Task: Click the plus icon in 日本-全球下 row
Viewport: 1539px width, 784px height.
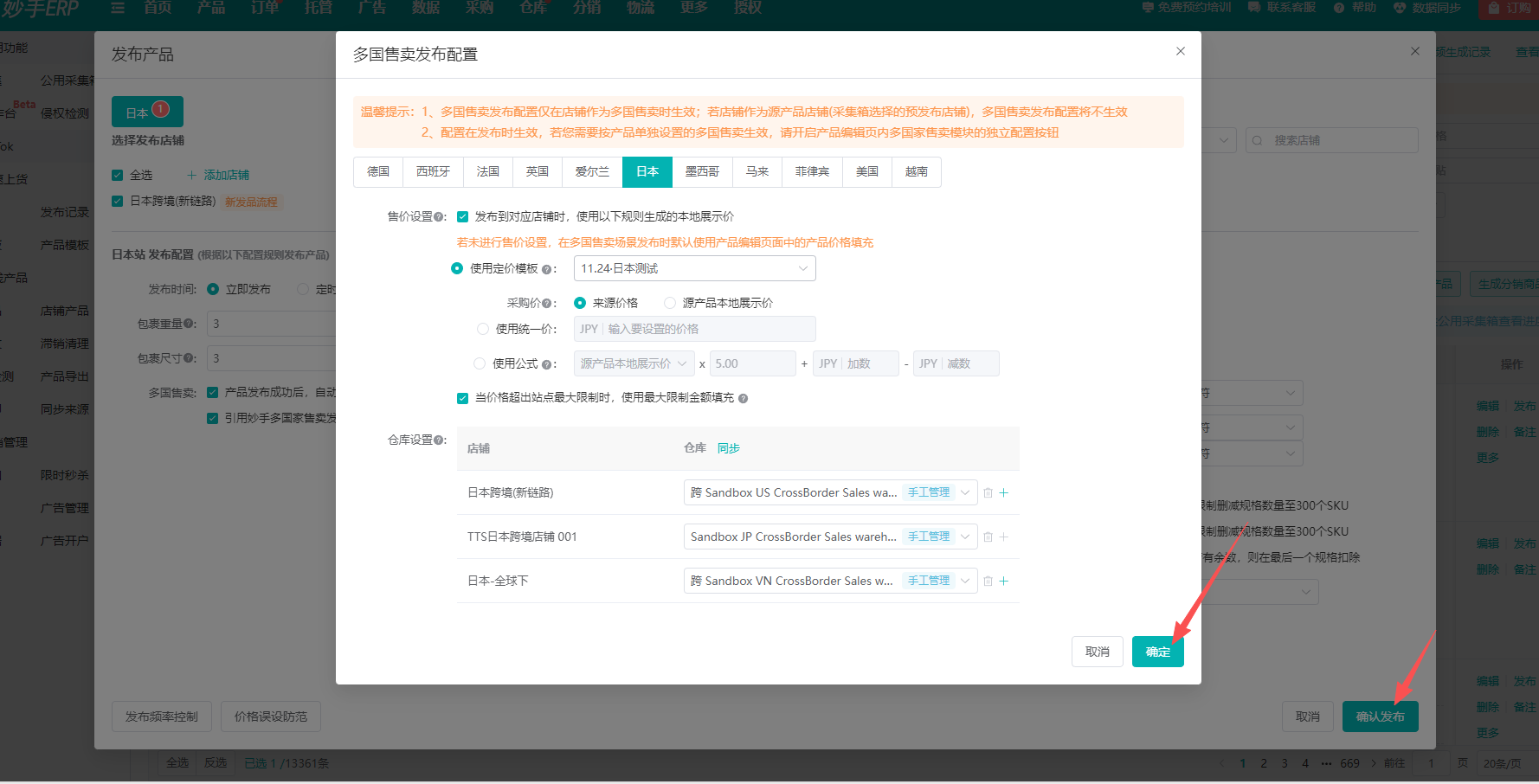Action: point(1004,582)
